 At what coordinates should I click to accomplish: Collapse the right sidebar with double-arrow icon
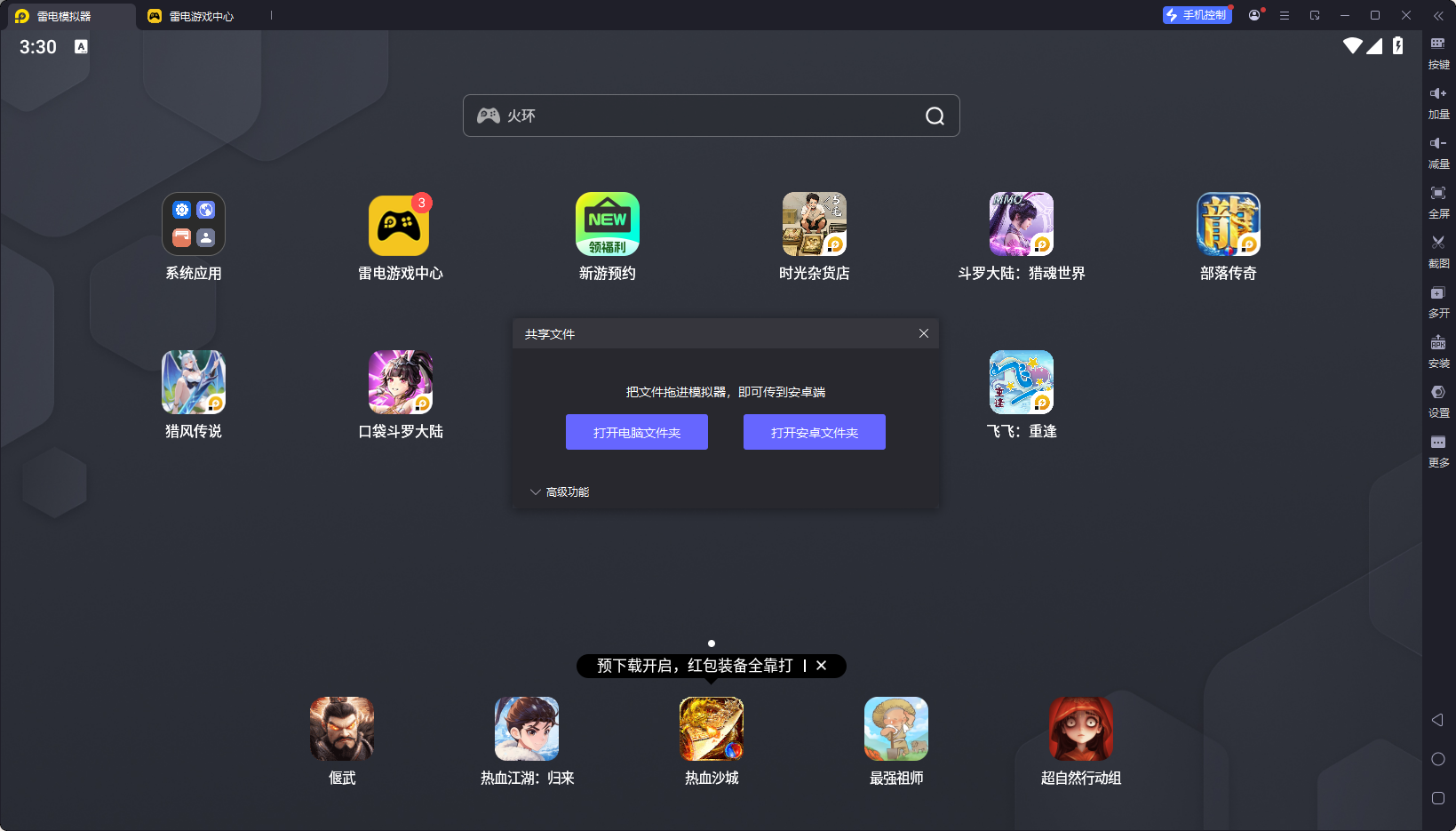pyautogui.click(x=1438, y=15)
